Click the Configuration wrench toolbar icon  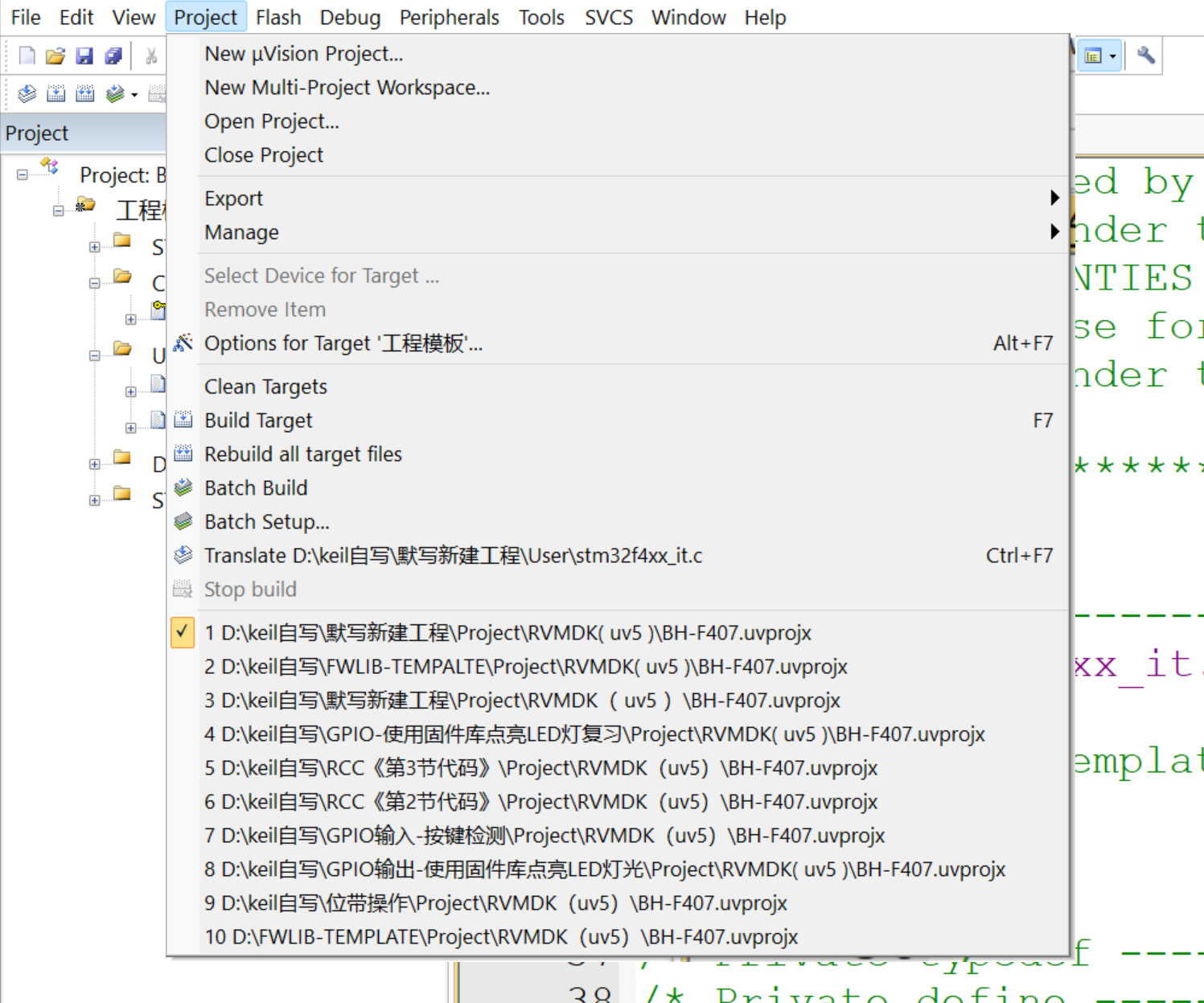tap(1146, 55)
